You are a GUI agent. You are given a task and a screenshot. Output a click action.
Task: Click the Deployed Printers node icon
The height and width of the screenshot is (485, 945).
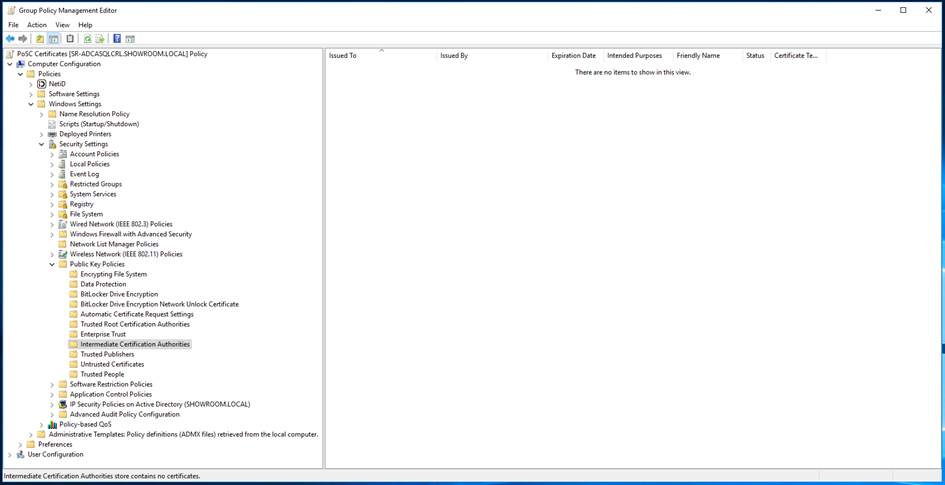52,134
